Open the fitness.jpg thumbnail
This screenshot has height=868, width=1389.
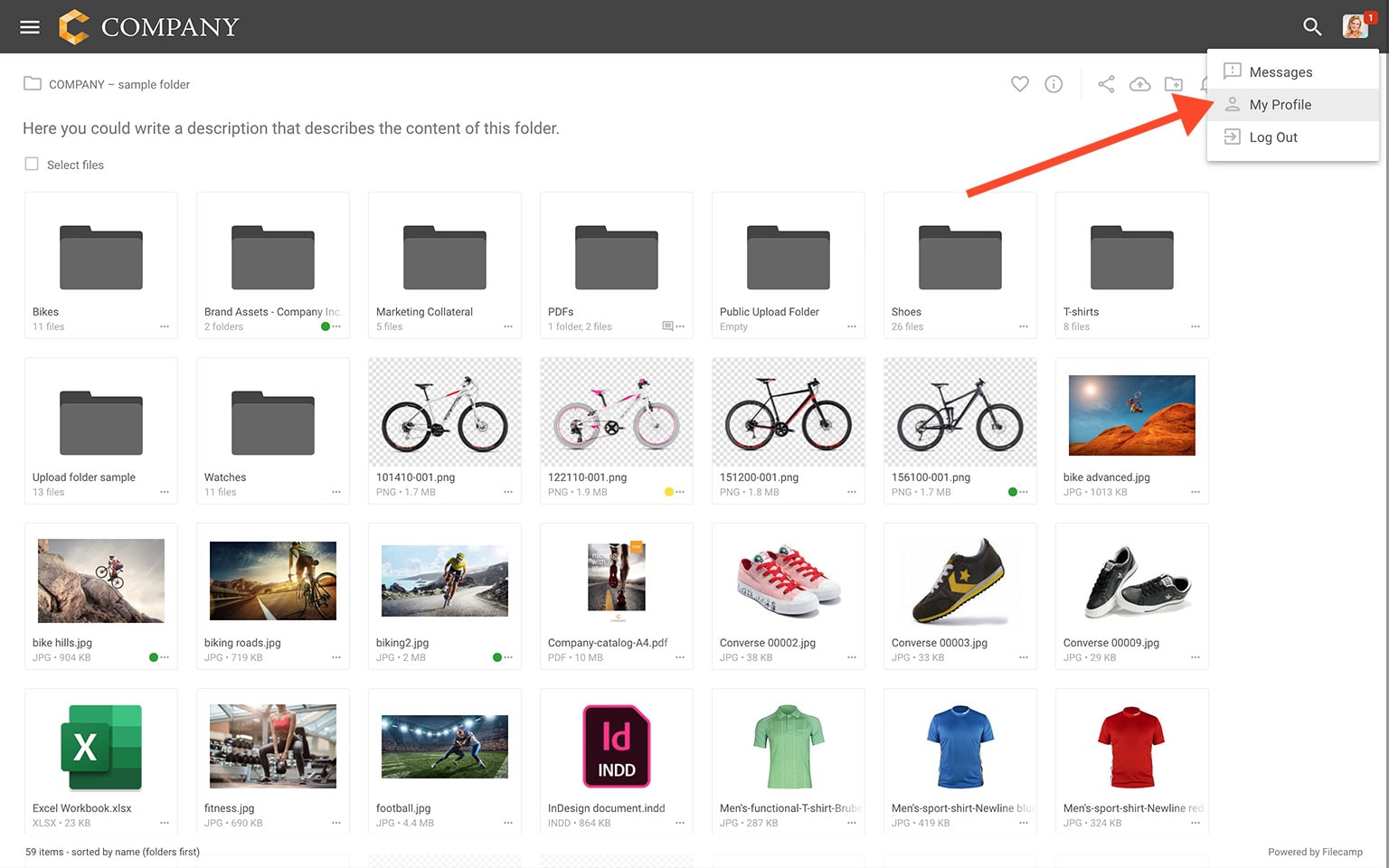(273, 746)
